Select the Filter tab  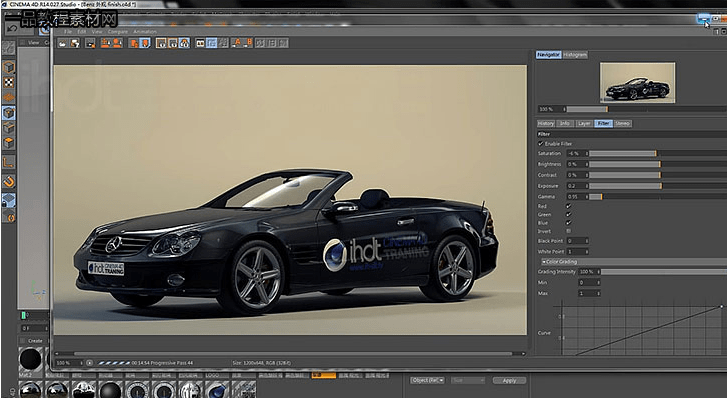[x=603, y=123]
